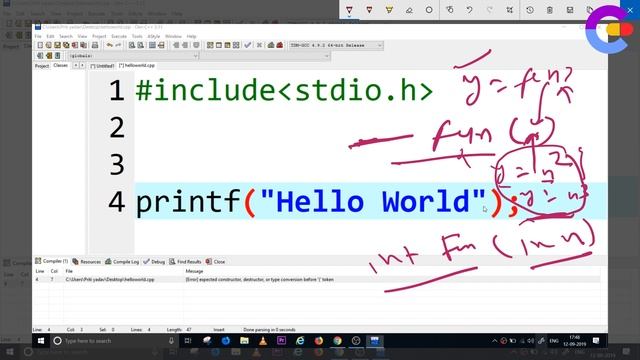Click the Windows Start button
Viewport: 640px width, 360px height.
(x=41, y=340)
